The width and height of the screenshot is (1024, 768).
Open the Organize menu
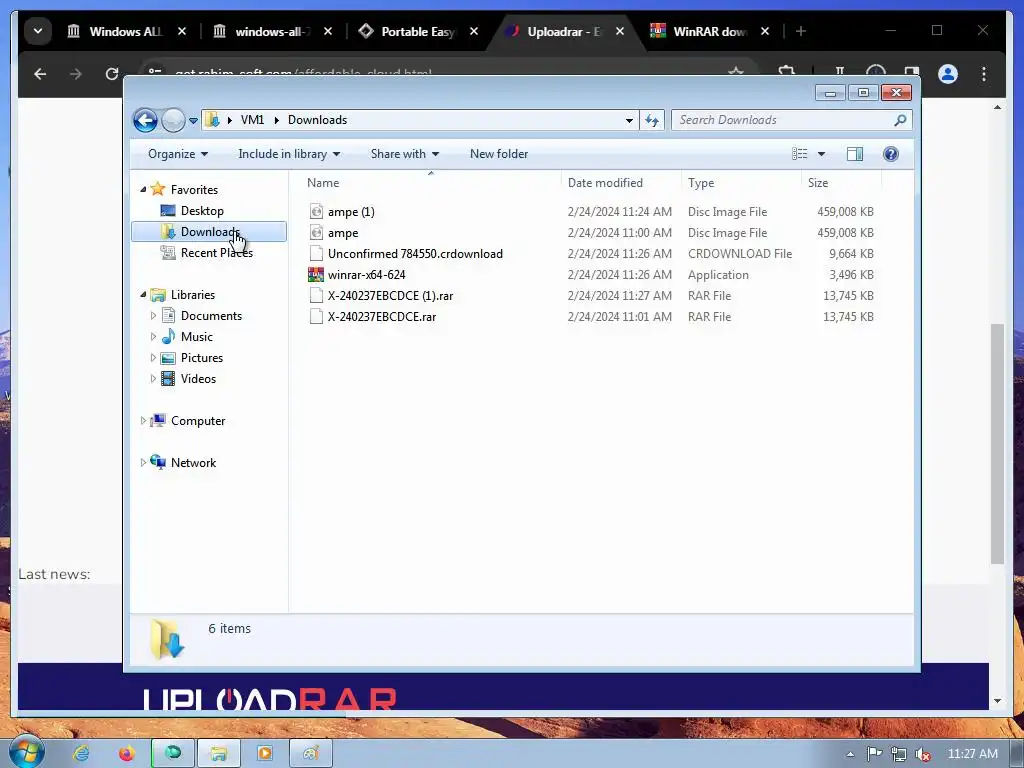point(178,154)
